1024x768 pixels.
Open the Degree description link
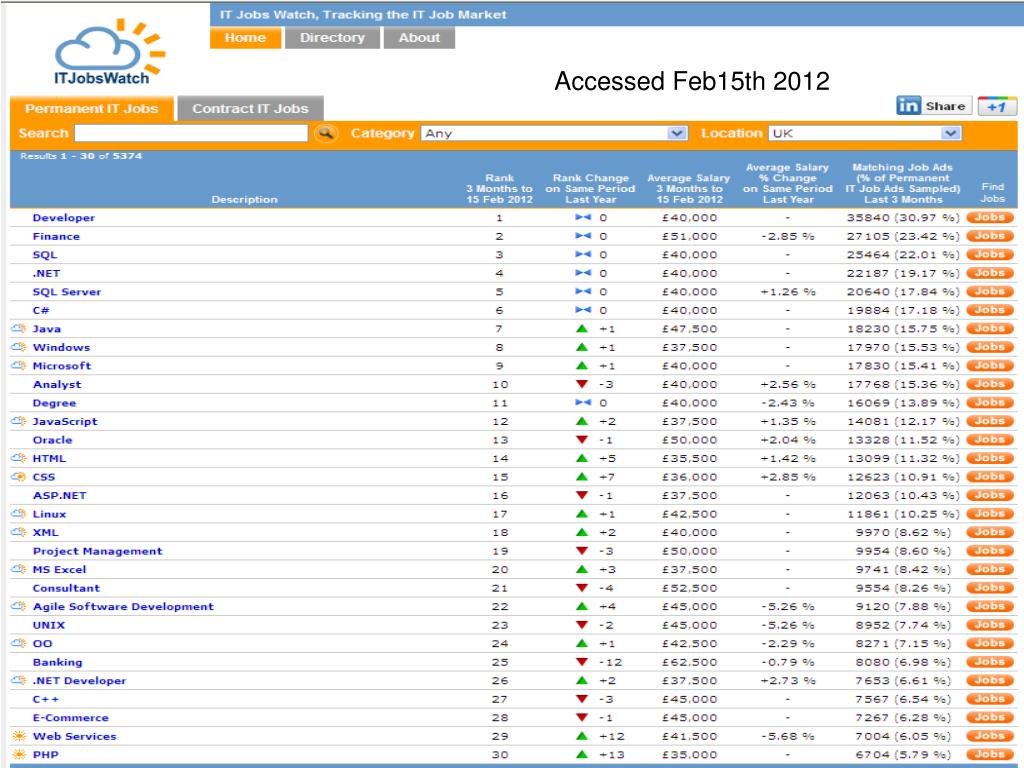point(55,403)
